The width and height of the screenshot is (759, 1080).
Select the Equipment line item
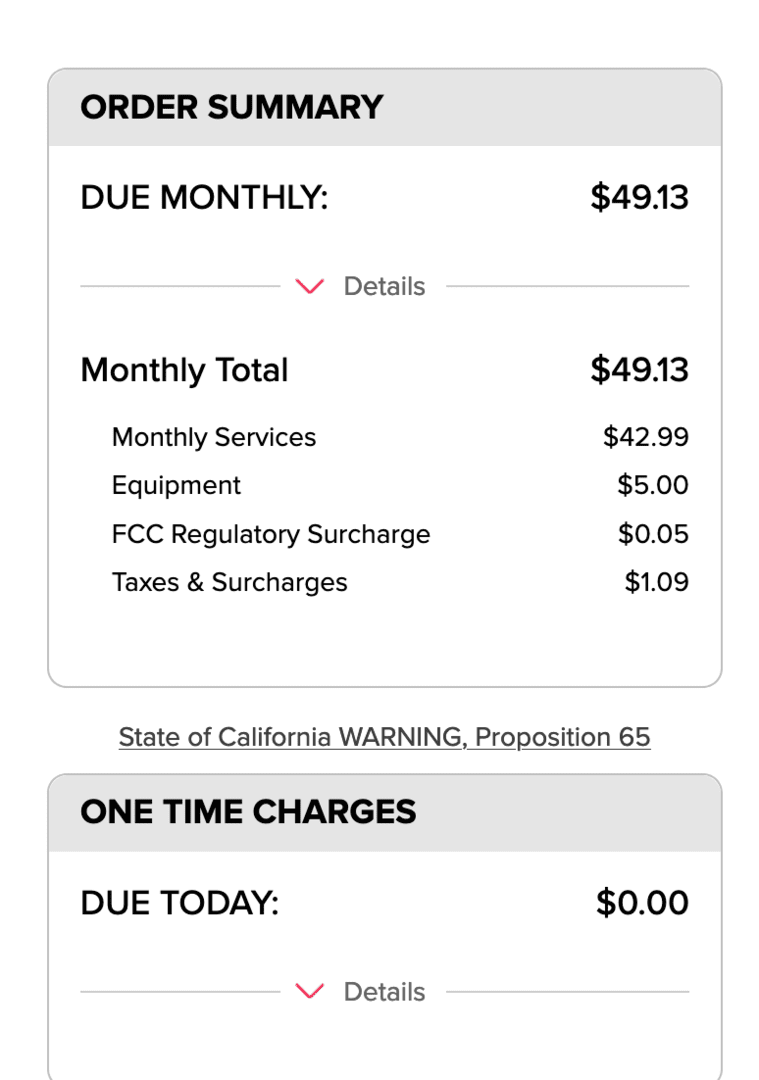[x=400, y=485]
